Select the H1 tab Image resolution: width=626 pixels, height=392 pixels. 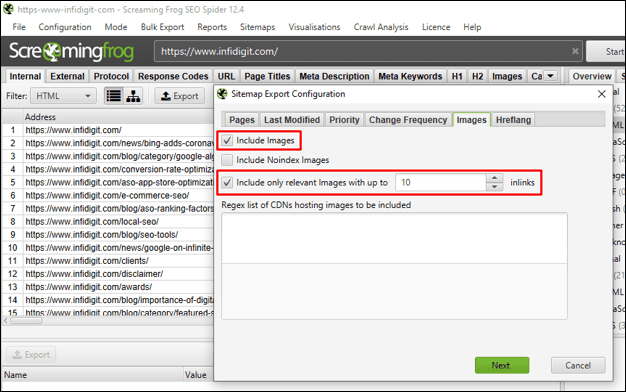tap(457, 76)
